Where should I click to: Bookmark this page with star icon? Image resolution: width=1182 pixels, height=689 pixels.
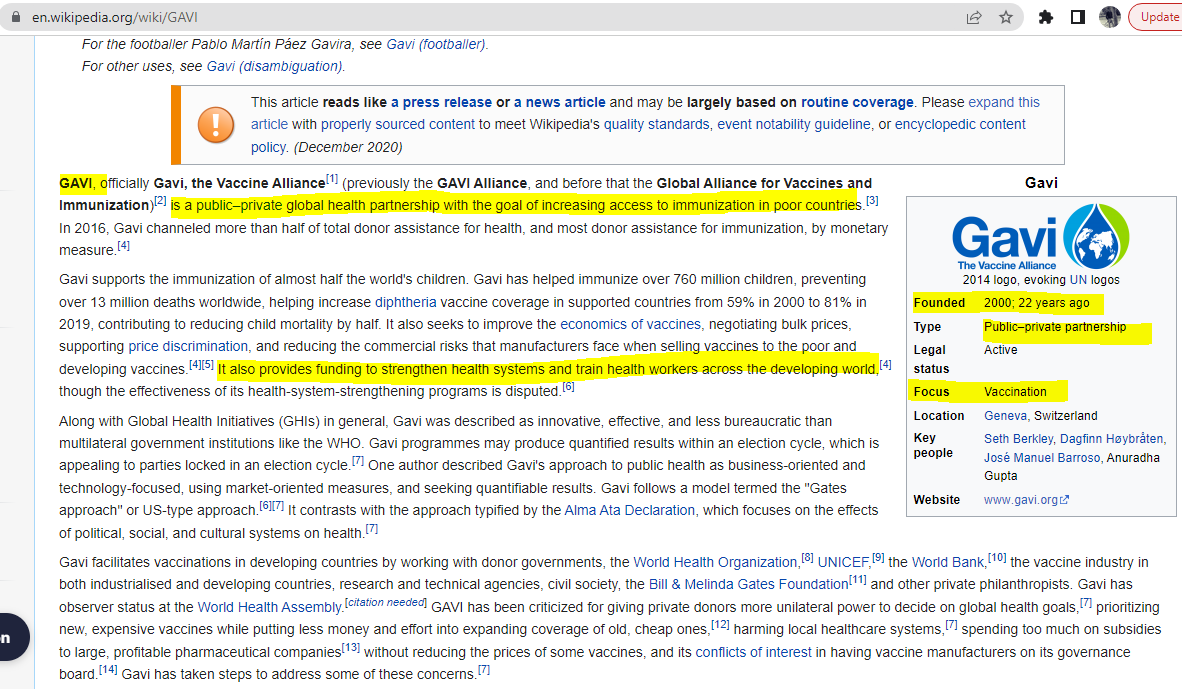click(1006, 17)
